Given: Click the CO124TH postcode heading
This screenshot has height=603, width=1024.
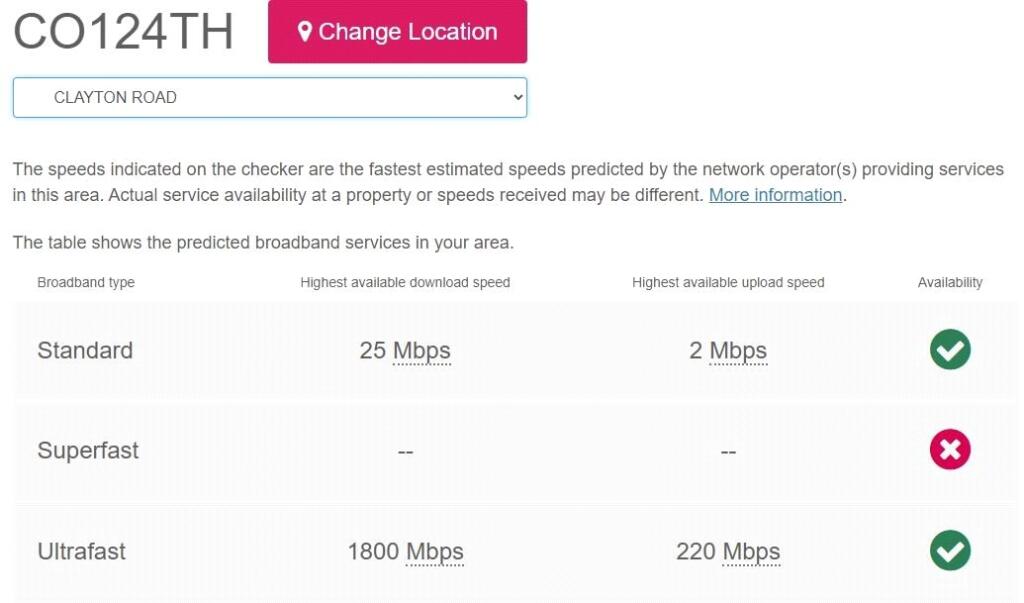Looking at the screenshot, I should [x=122, y=31].
